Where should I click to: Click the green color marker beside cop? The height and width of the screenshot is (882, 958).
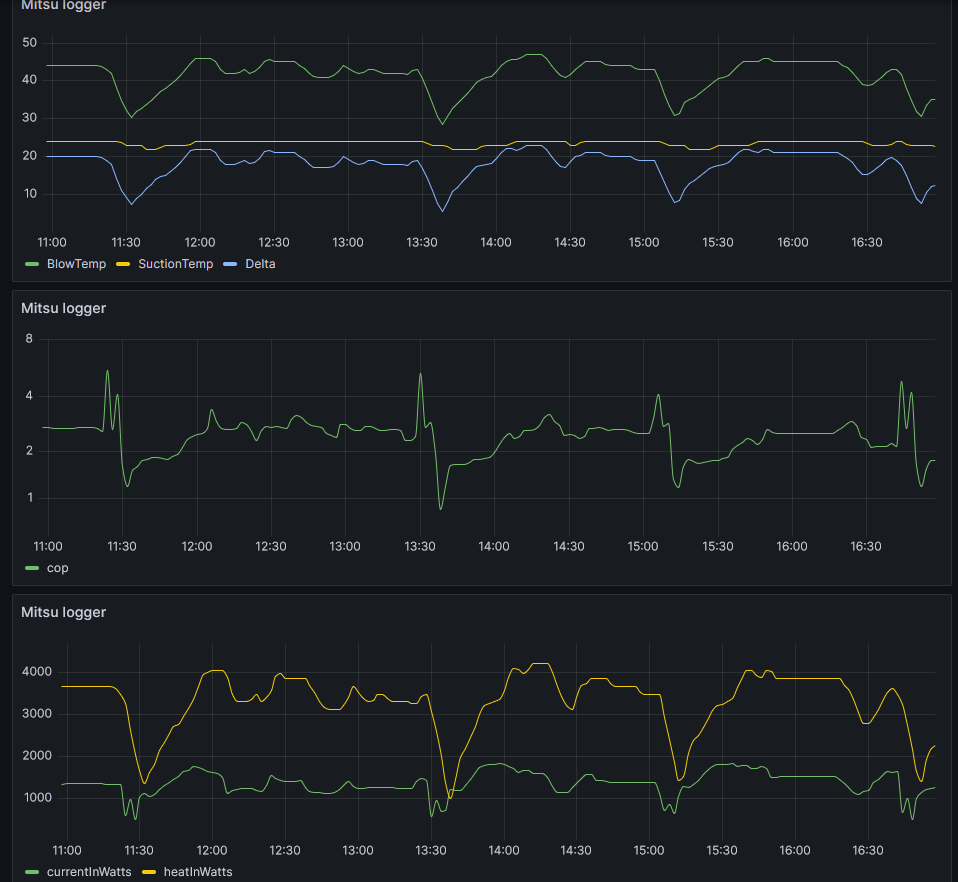(30, 568)
